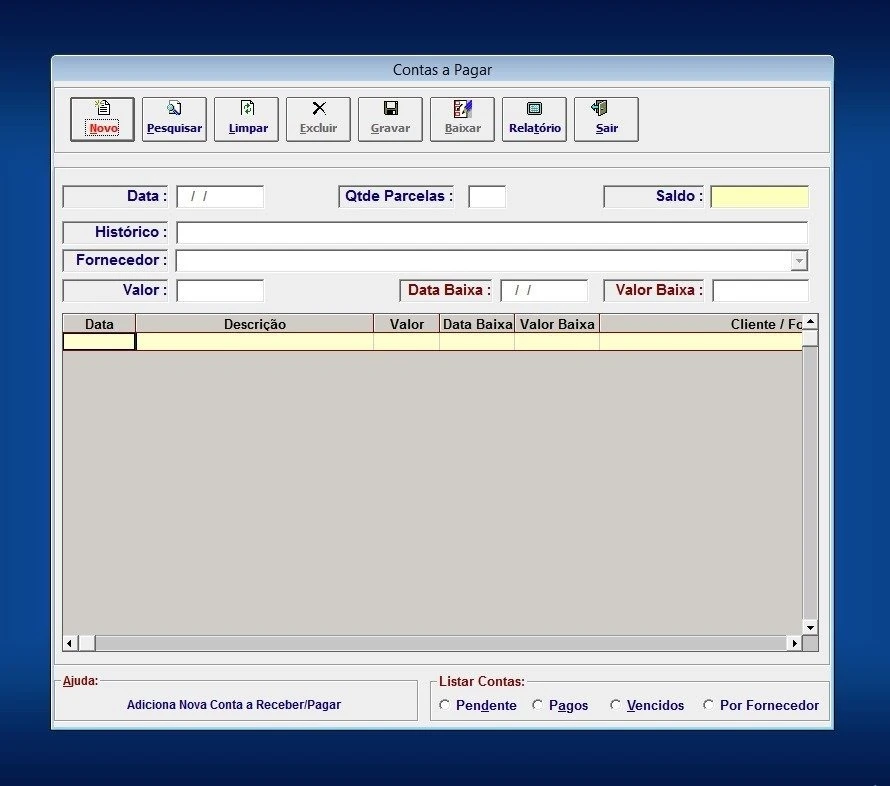This screenshot has height=786, width=890.
Task: Click into the Histórico text field
Action: click(x=491, y=233)
